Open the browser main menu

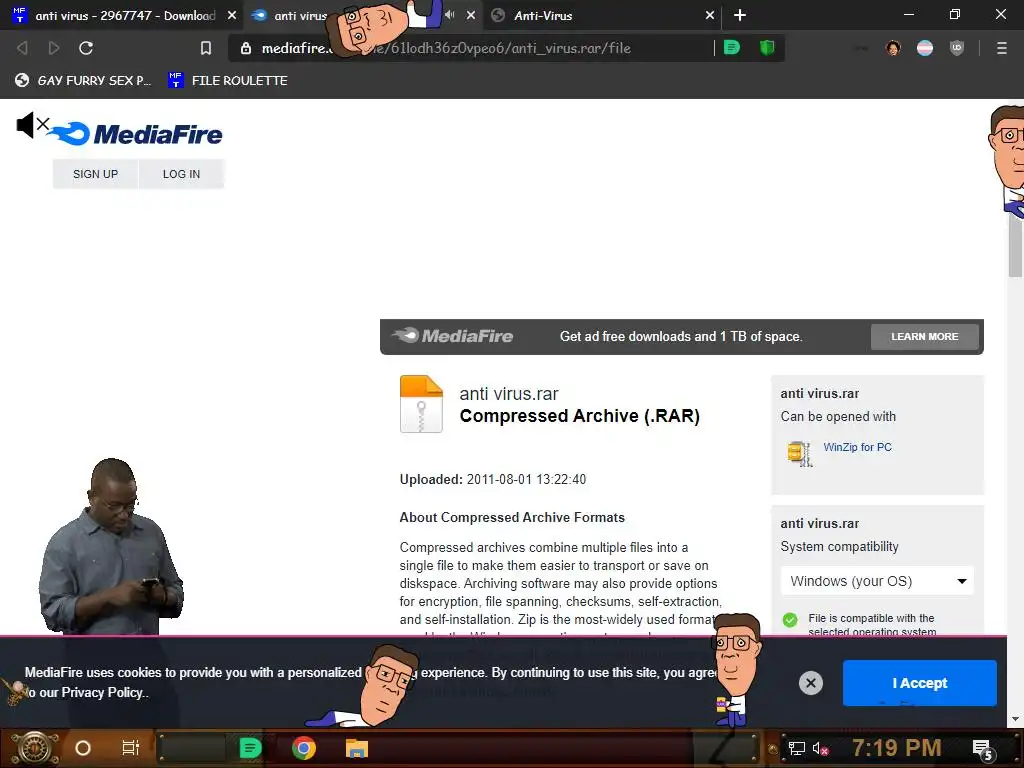click(x=1002, y=48)
